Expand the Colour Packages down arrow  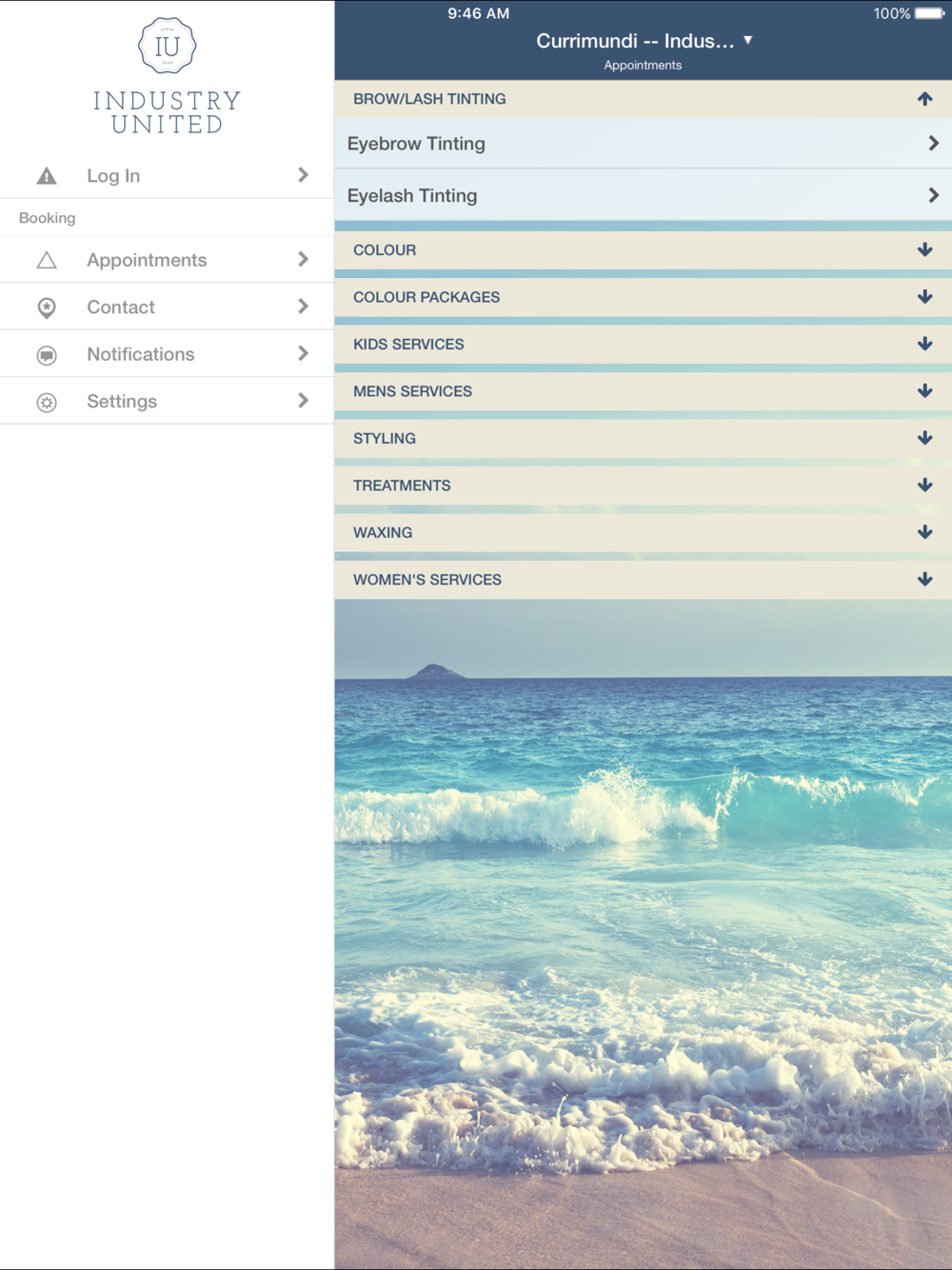point(924,297)
